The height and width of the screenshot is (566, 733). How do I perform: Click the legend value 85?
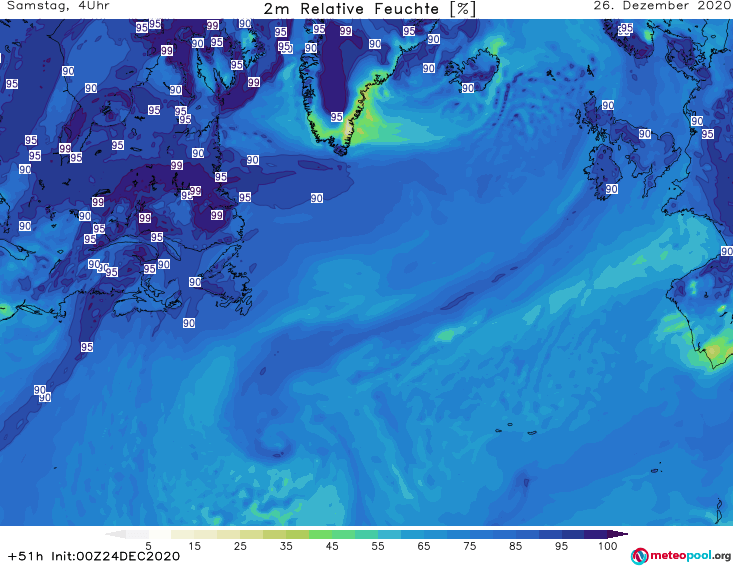point(515,546)
